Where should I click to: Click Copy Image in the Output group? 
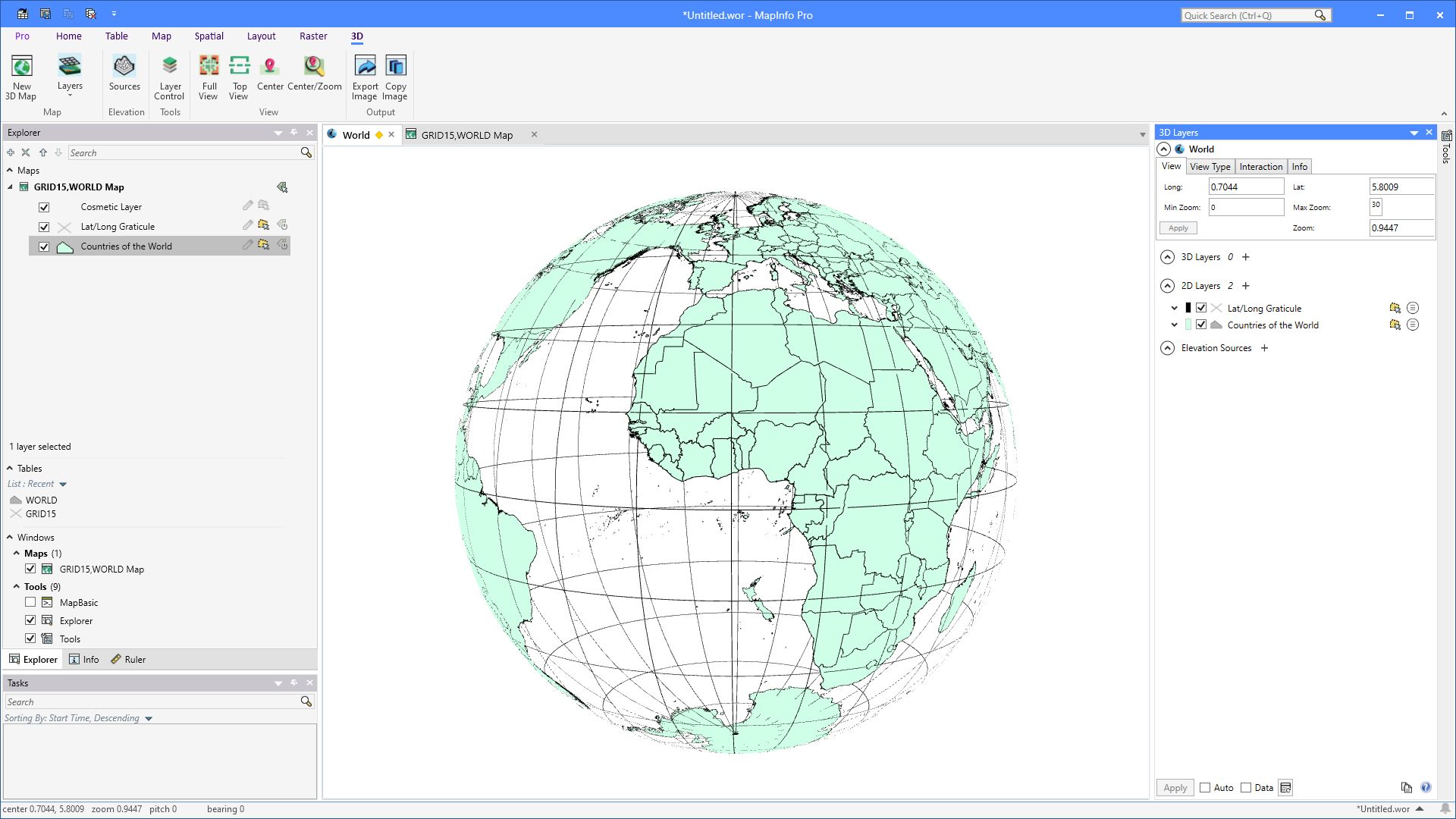tap(394, 76)
